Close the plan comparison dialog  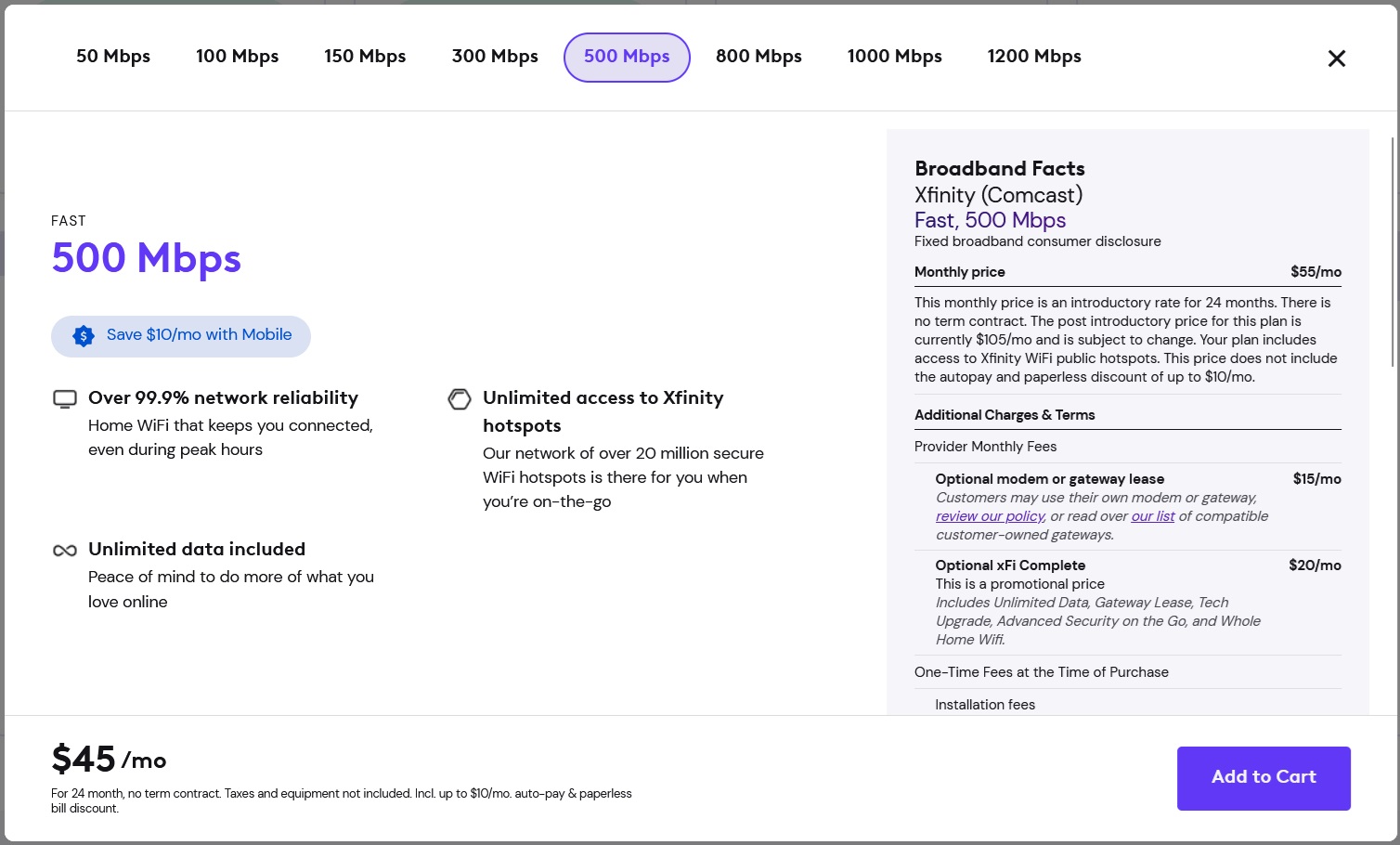click(1337, 58)
